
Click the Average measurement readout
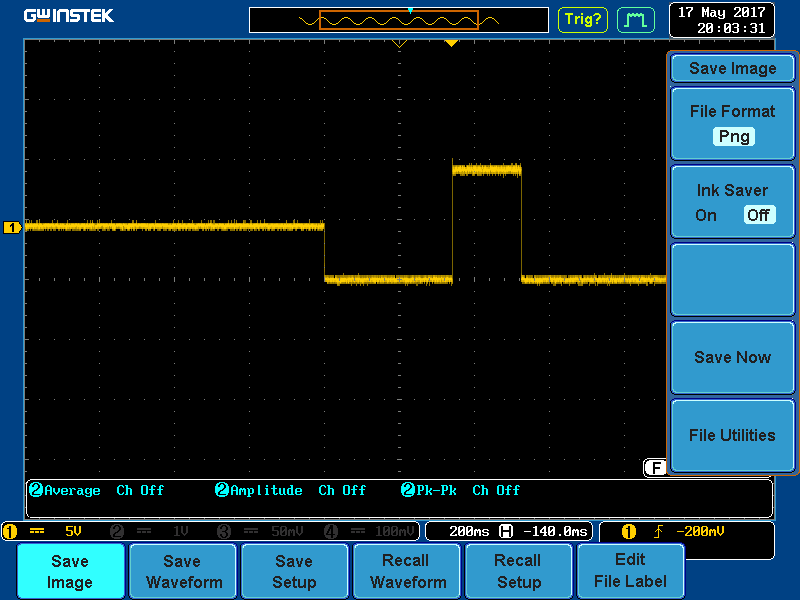96,490
